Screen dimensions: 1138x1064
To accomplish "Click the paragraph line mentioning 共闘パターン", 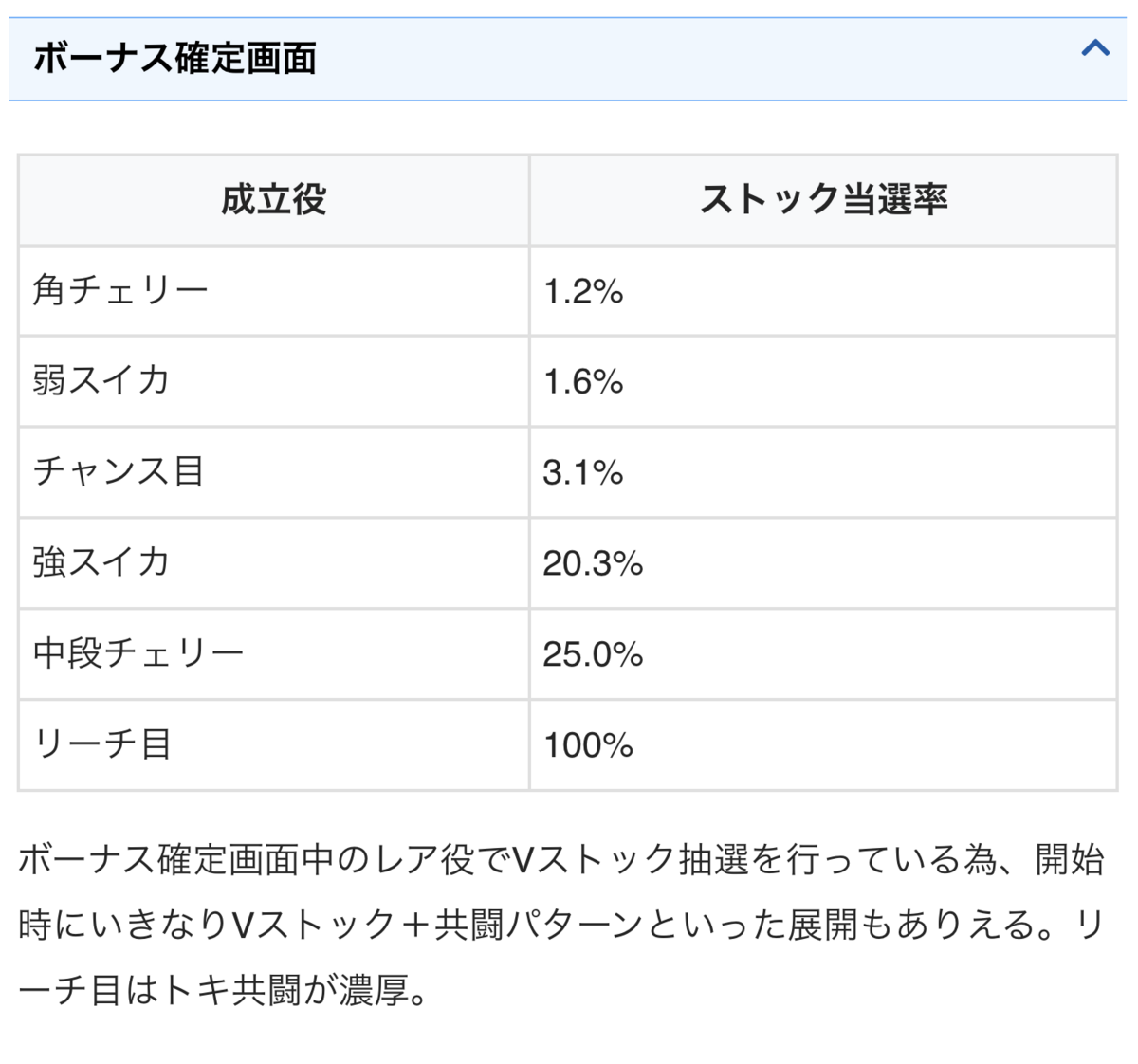I will pyautogui.click(x=561, y=925).
